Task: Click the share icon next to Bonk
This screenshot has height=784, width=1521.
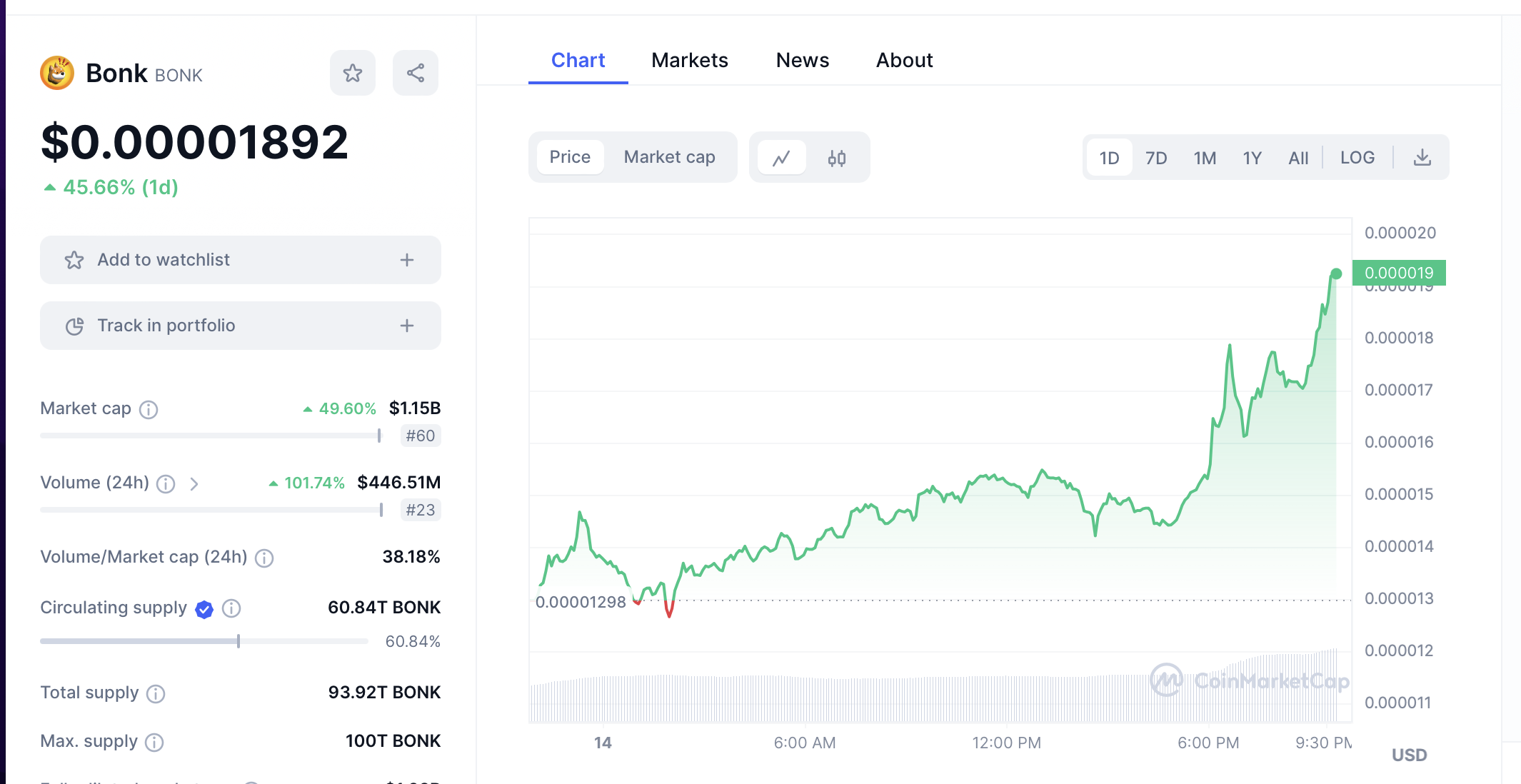Action: coord(416,73)
